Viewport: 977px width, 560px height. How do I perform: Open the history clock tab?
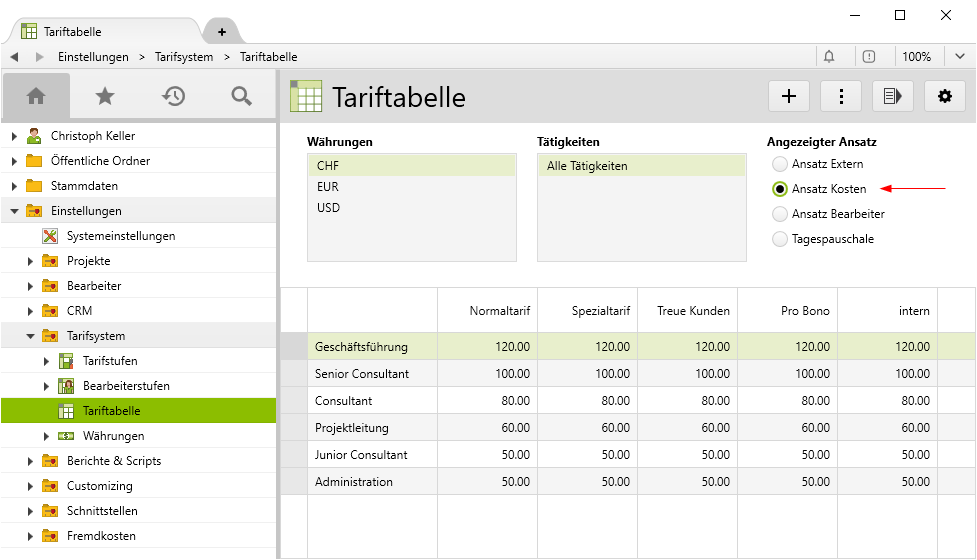174,96
